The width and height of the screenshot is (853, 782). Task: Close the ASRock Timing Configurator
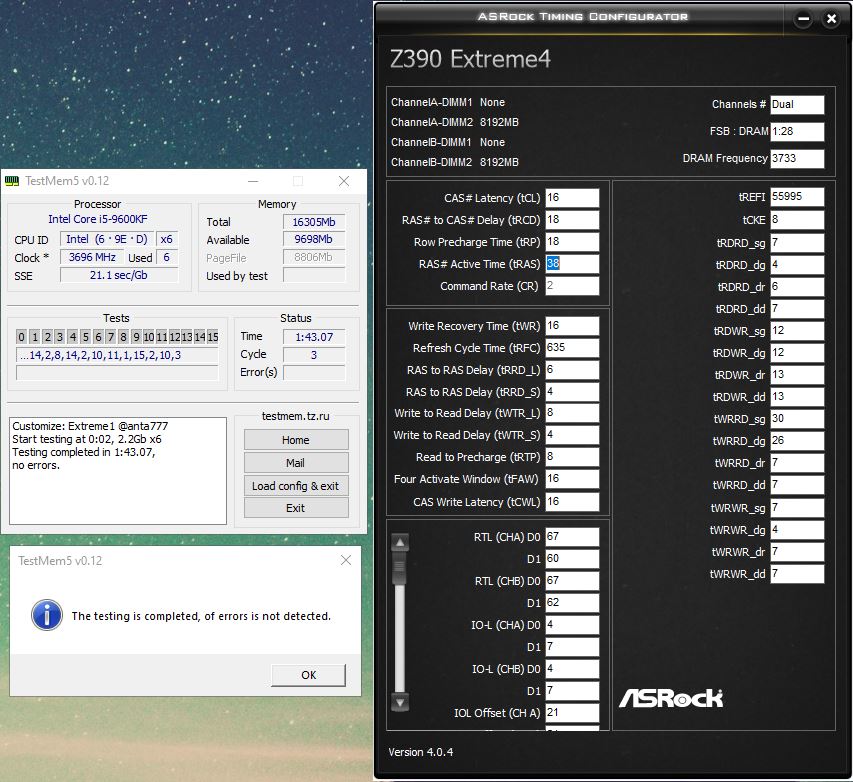click(831, 19)
